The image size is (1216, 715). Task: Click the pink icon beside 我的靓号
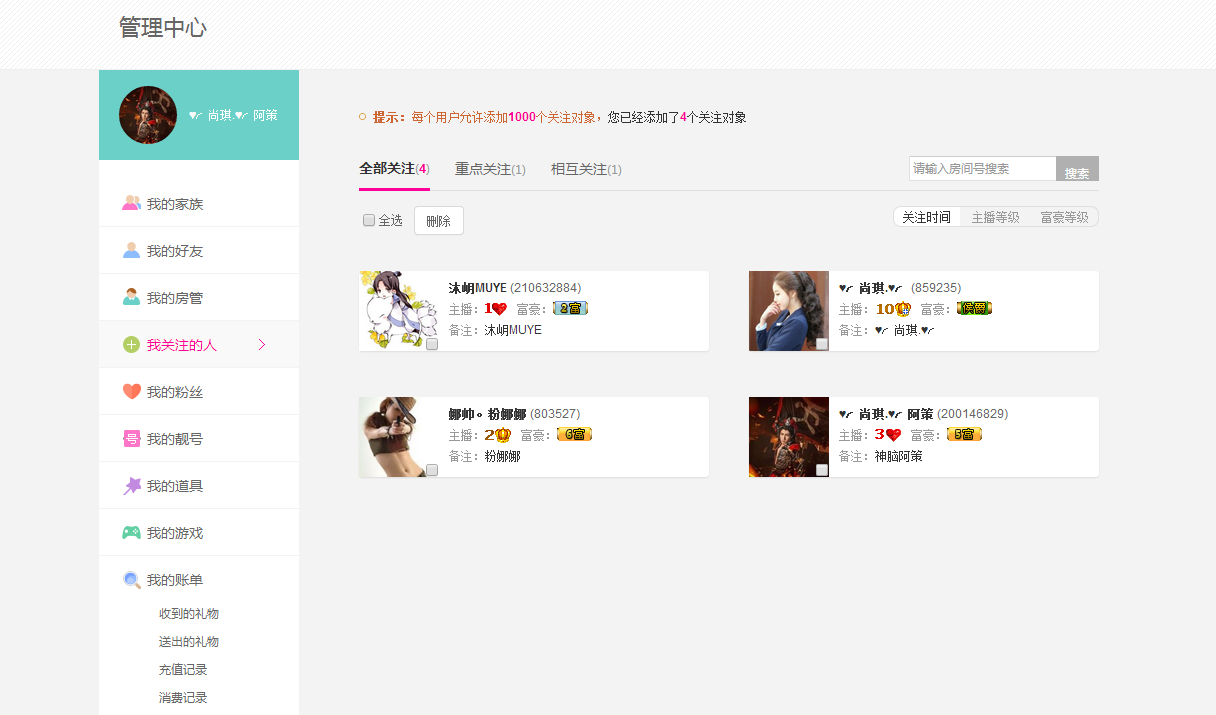(131, 439)
